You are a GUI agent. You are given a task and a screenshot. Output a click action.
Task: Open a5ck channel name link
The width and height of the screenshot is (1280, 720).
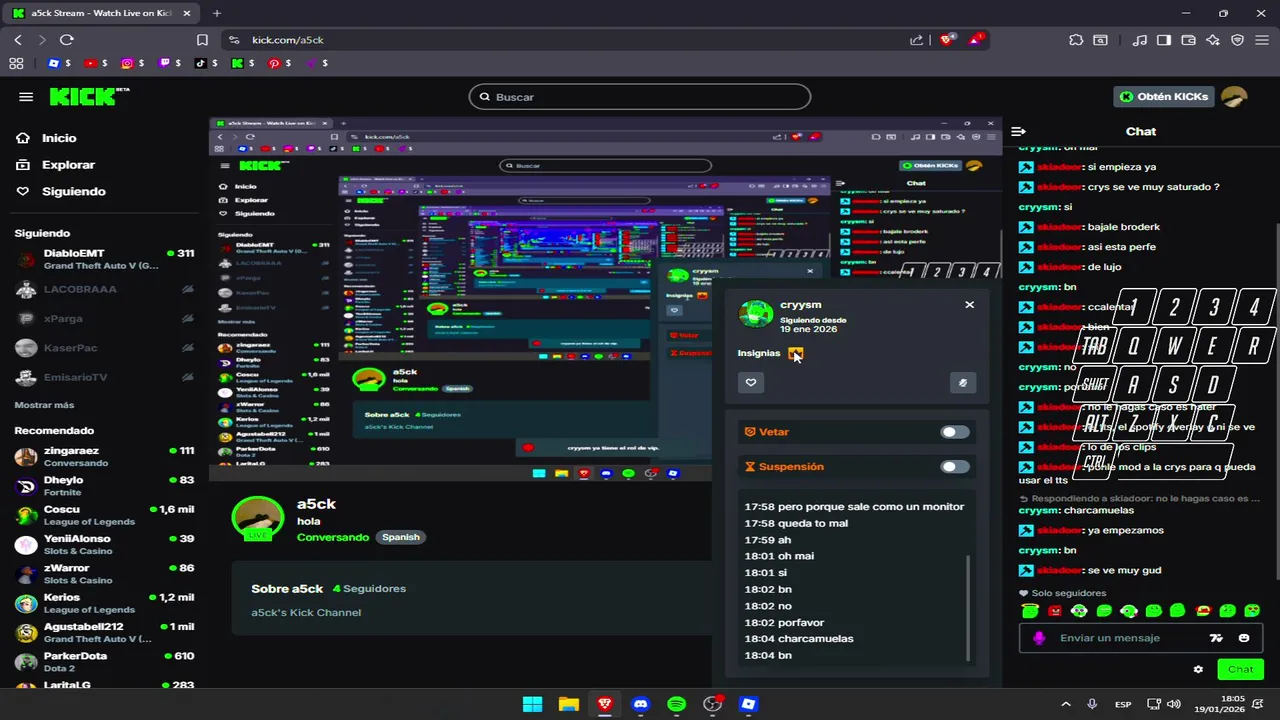coord(316,504)
